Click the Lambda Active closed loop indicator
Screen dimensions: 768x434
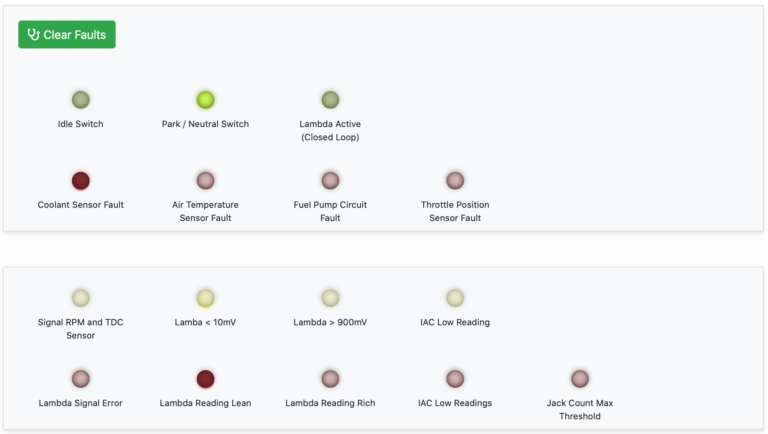[330, 100]
